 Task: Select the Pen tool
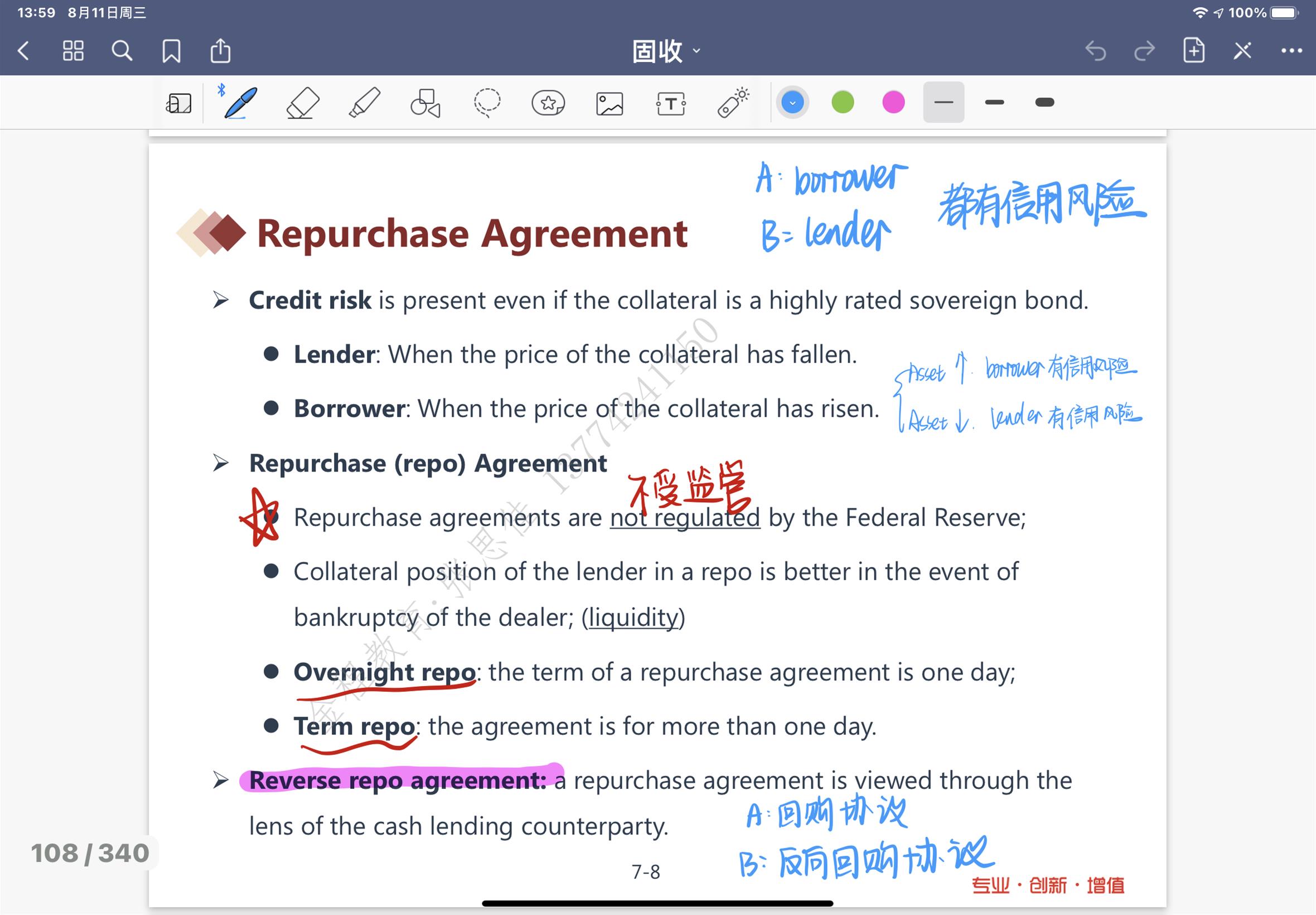pos(240,103)
